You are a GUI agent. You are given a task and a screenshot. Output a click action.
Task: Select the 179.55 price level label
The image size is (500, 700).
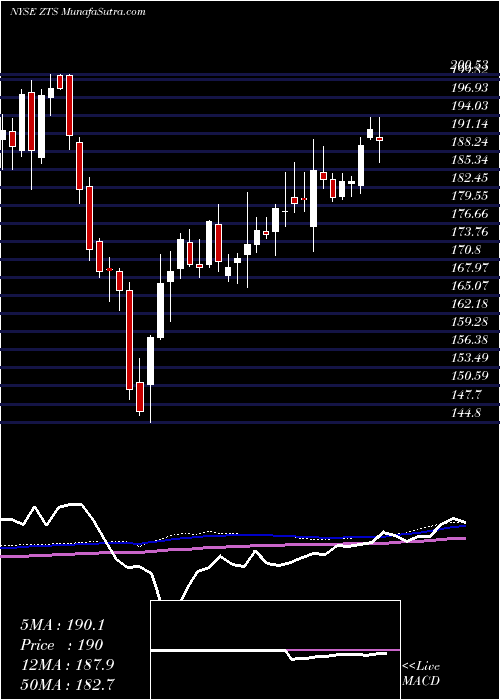469,196
